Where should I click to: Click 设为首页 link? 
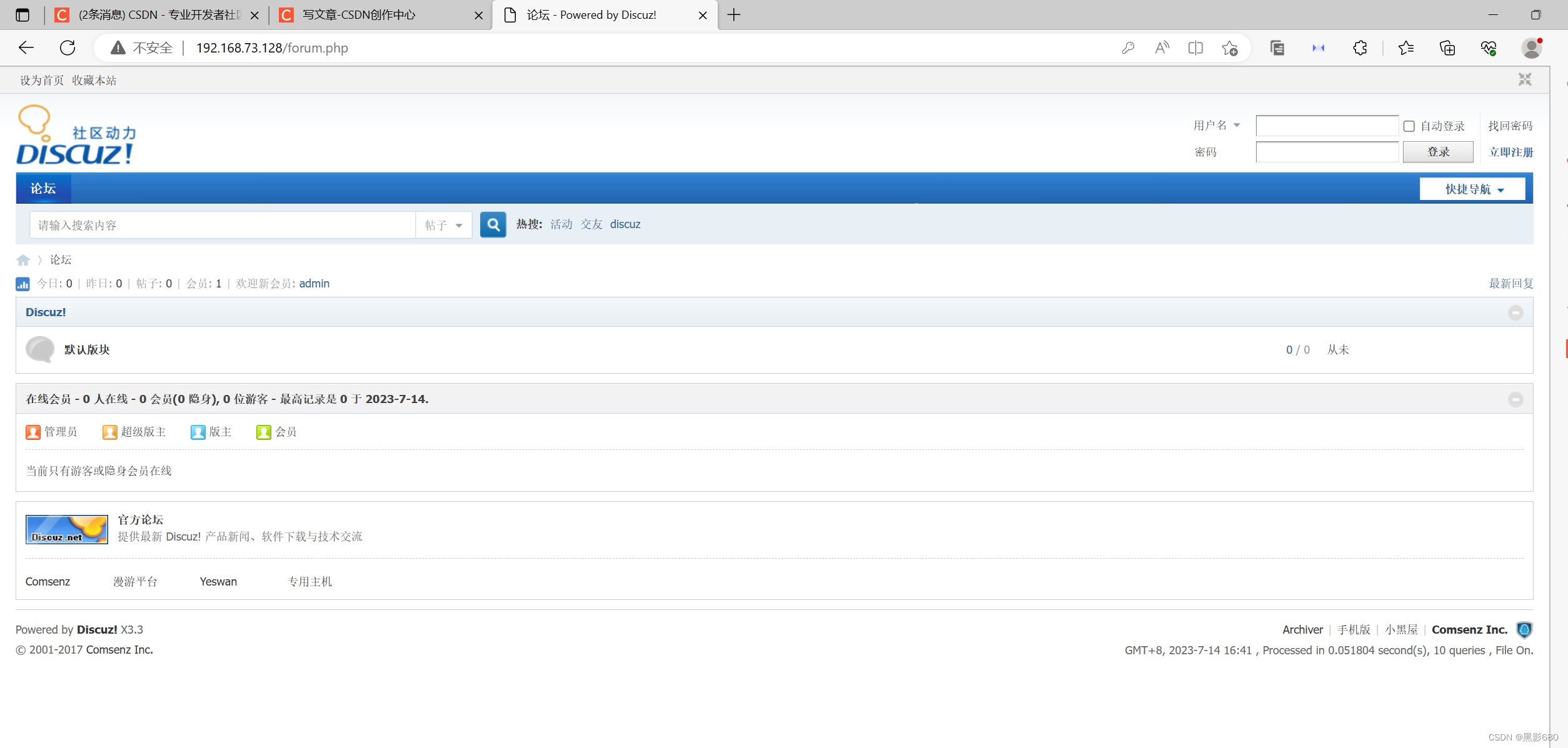pos(42,80)
